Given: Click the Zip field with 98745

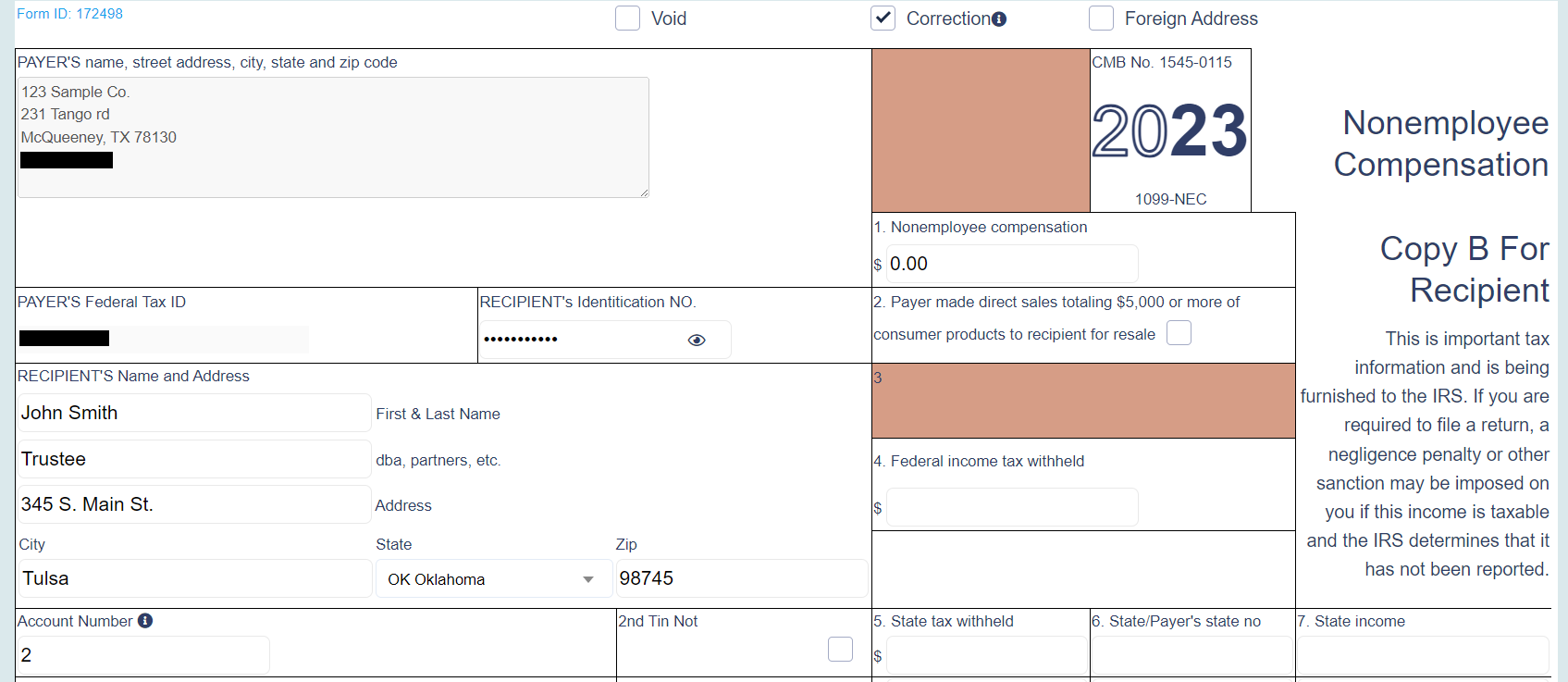Looking at the screenshot, I should (x=740, y=578).
